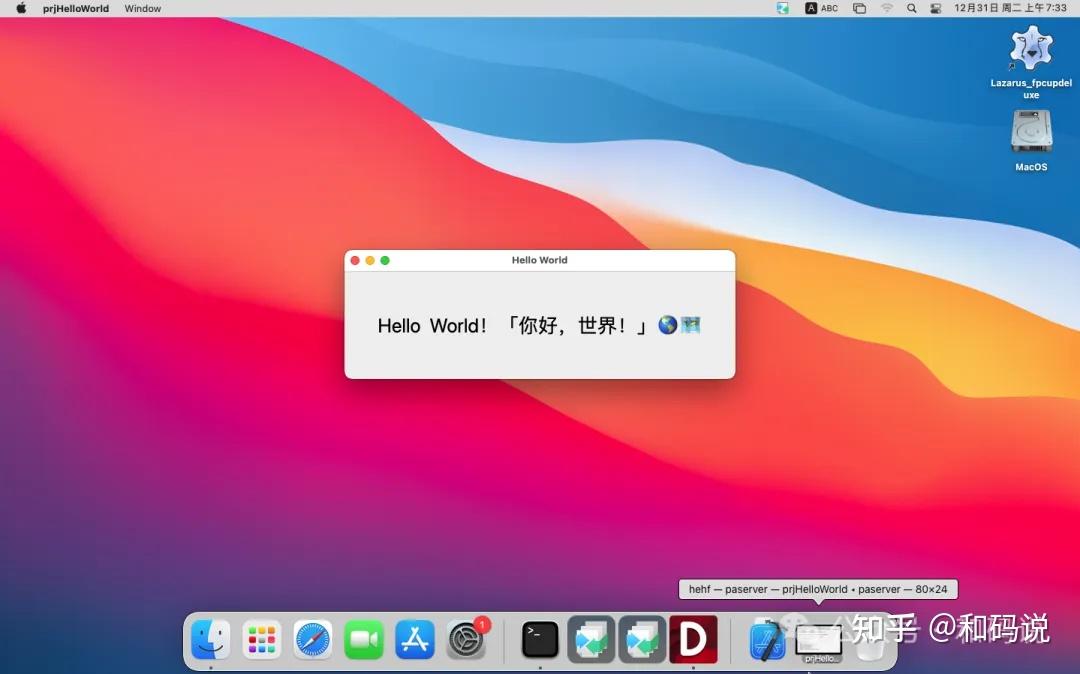This screenshot has width=1080, height=674.
Task: Open Launchpad from the Dock
Action: click(261, 638)
